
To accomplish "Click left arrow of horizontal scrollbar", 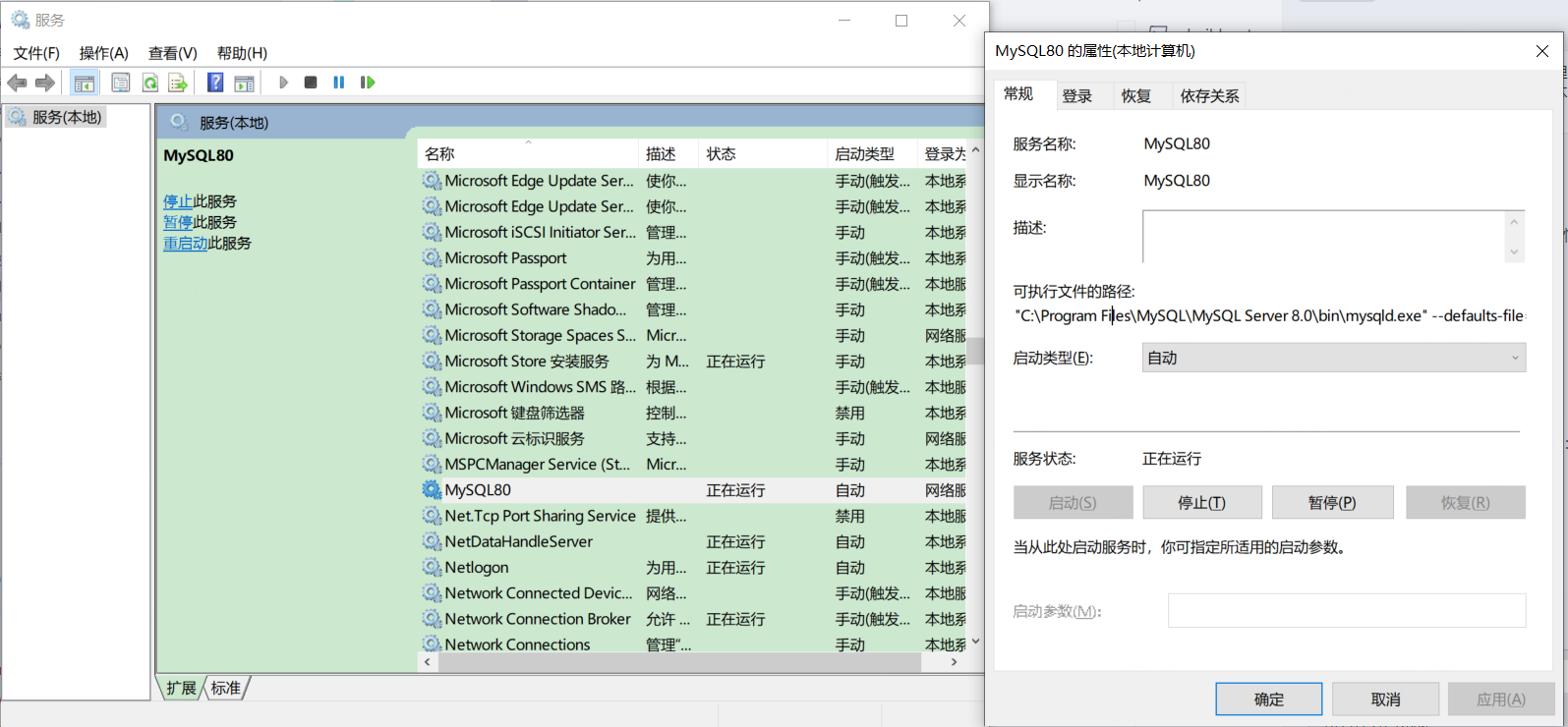I will [x=427, y=662].
